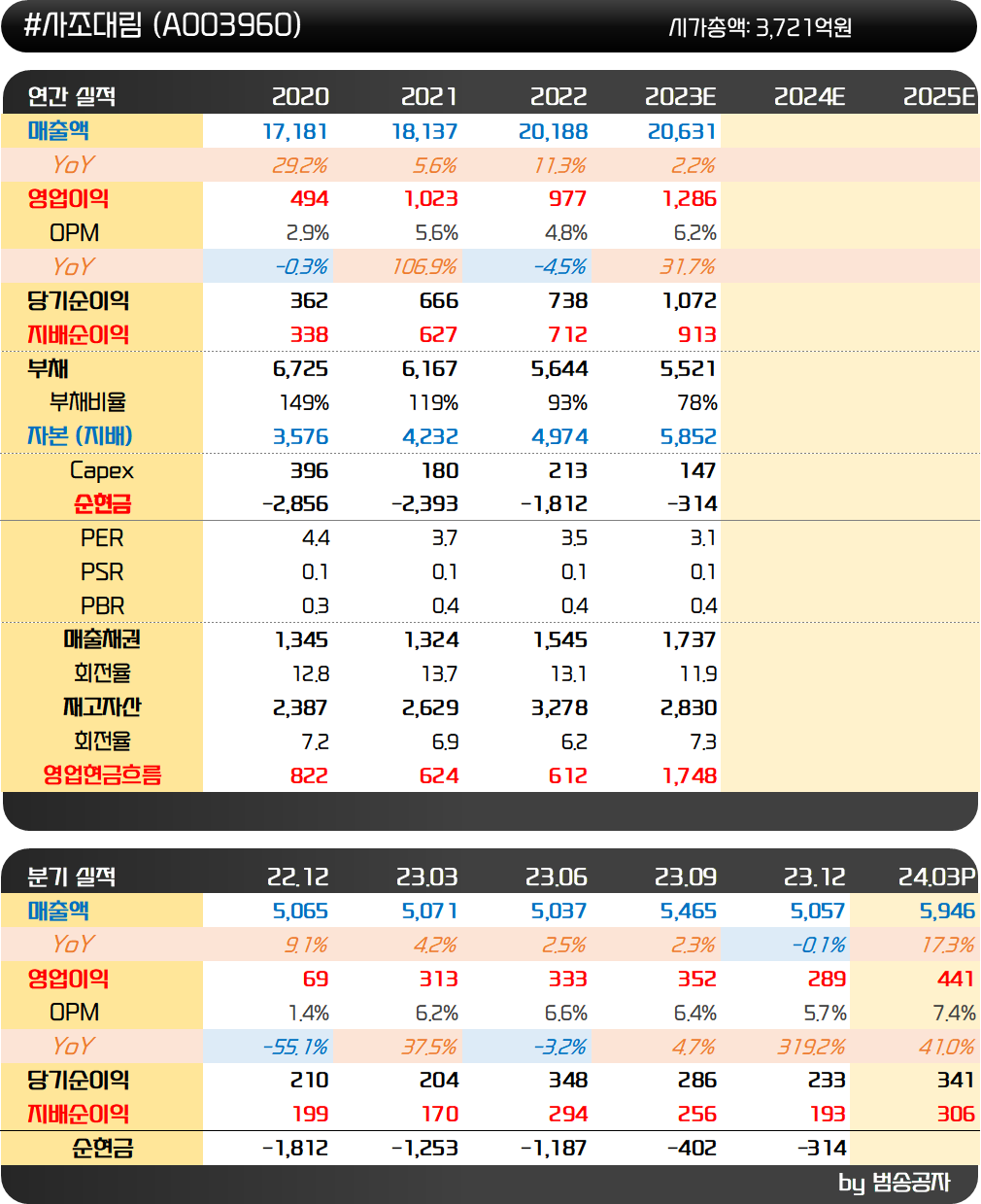Screen dimensions: 981x1204
Task: Select the 2023E column header
Action: coord(681,96)
